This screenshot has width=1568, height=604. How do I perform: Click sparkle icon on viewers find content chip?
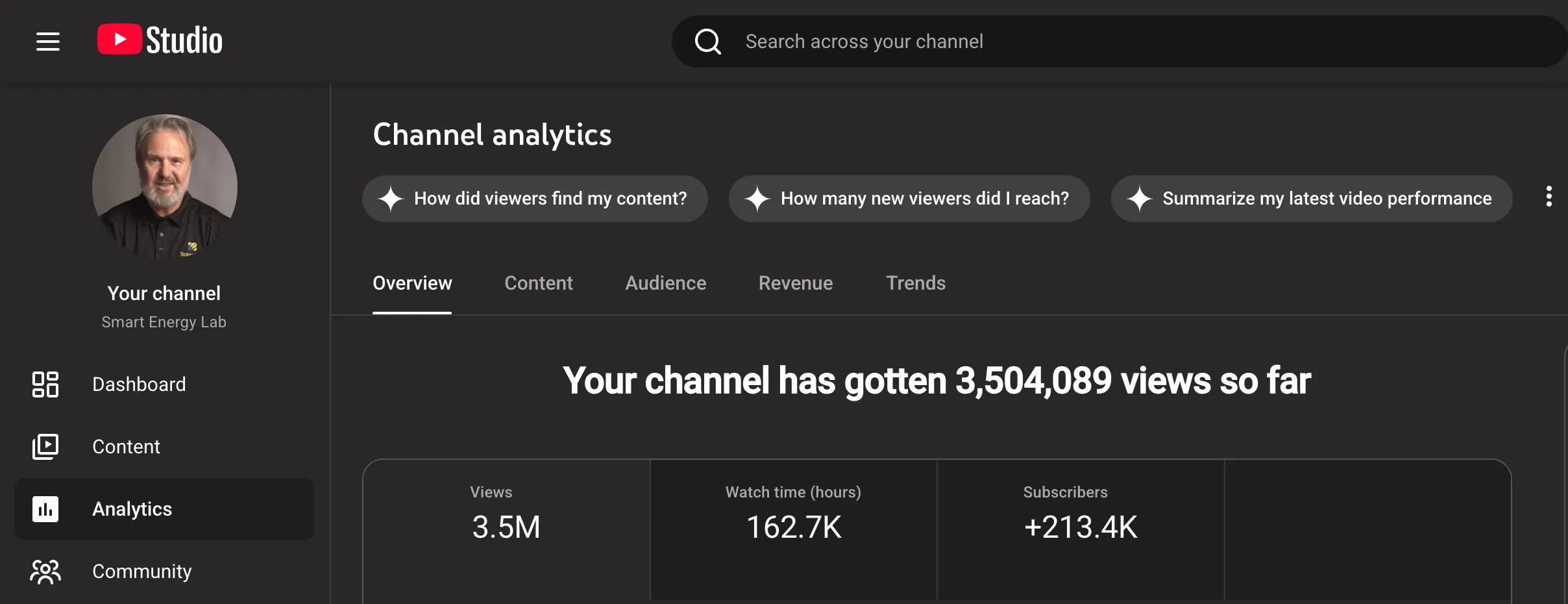tap(391, 199)
